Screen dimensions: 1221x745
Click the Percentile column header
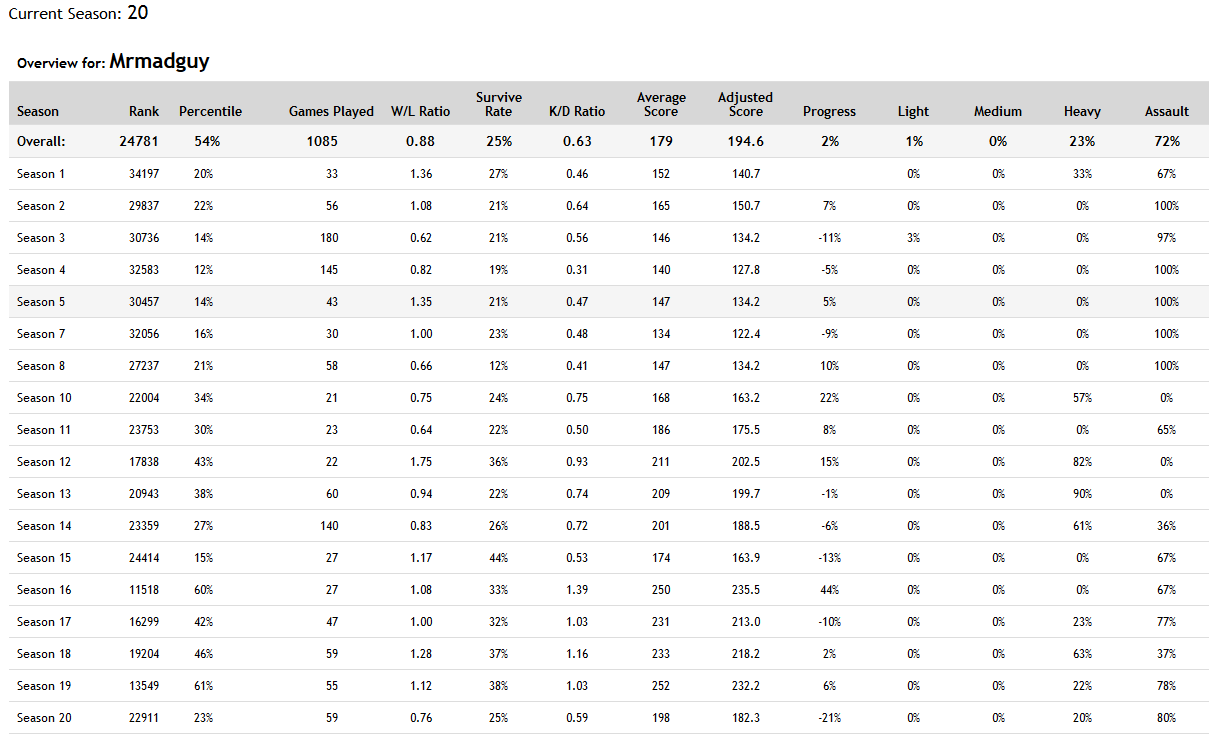pos(210,111)
